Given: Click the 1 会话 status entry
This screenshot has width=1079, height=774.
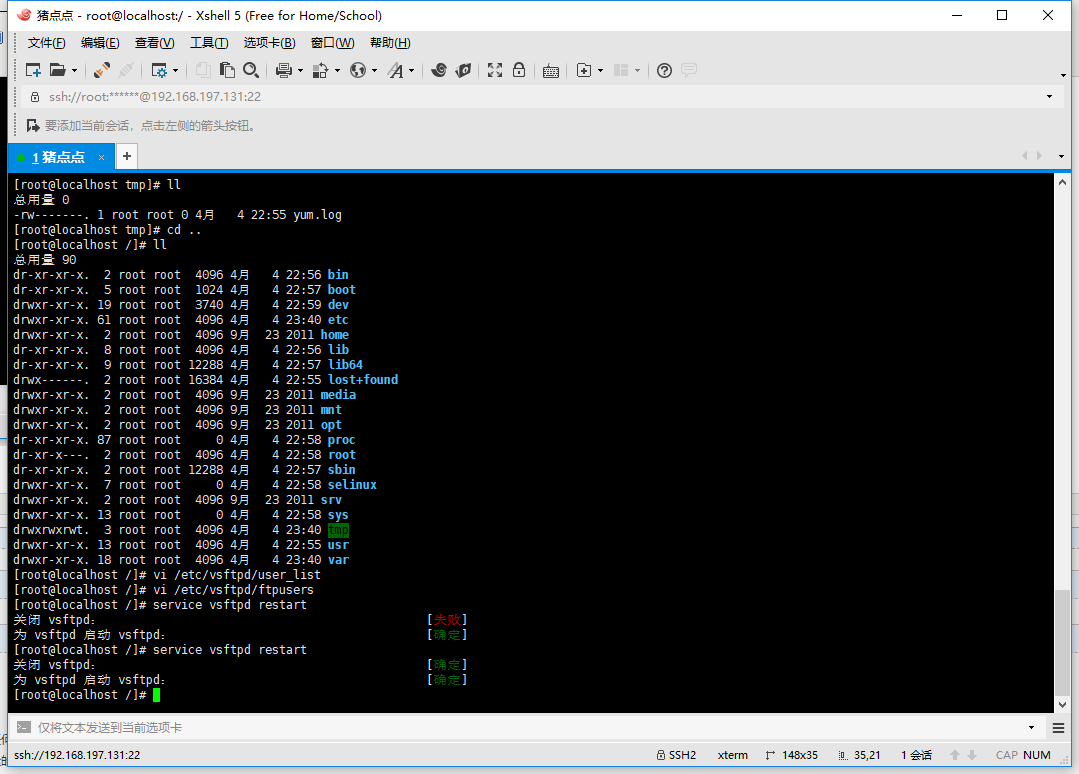Looking at the screenshot, I should pos(917,755).
